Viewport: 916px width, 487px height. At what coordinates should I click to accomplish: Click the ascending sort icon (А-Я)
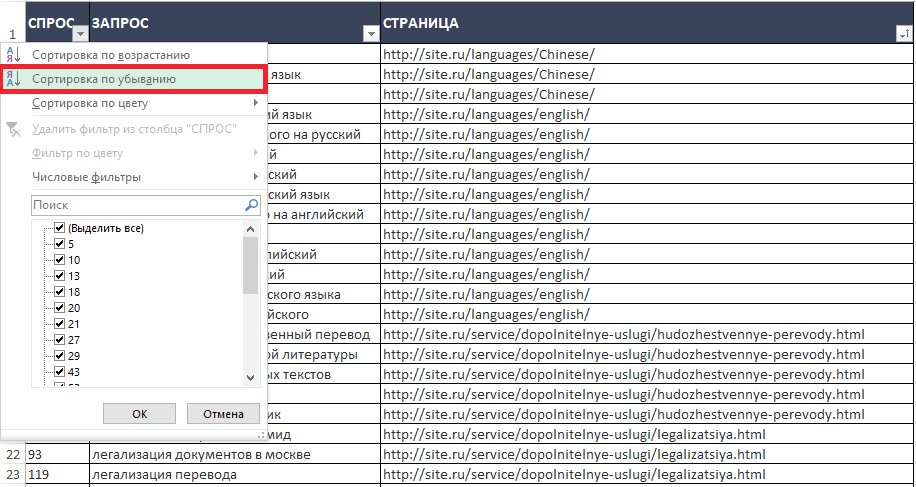coord(13,55)
